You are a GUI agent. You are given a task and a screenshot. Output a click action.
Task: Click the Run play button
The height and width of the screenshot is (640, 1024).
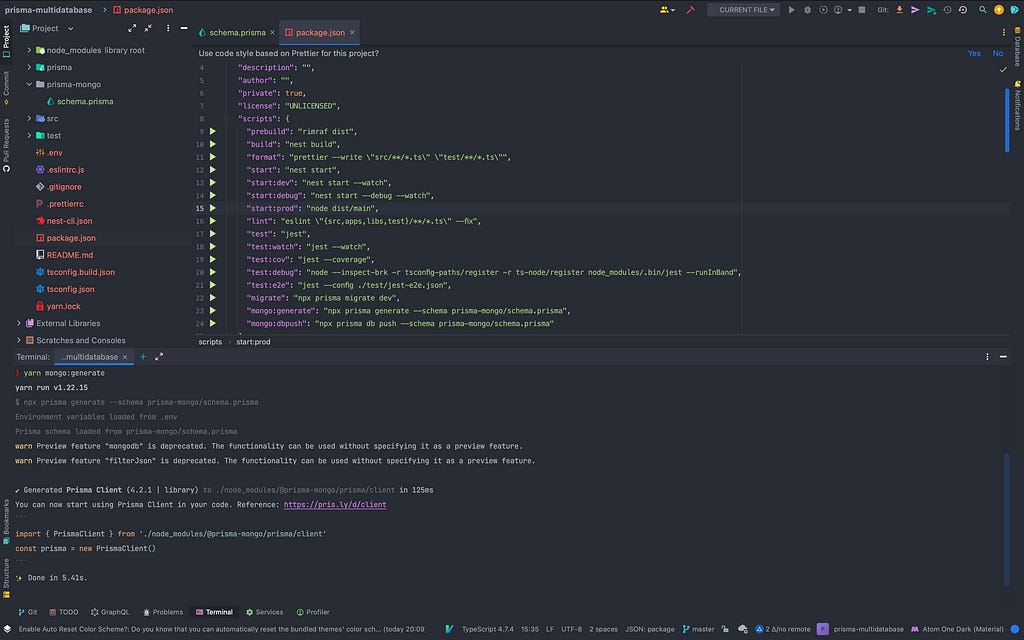[792, 10]
